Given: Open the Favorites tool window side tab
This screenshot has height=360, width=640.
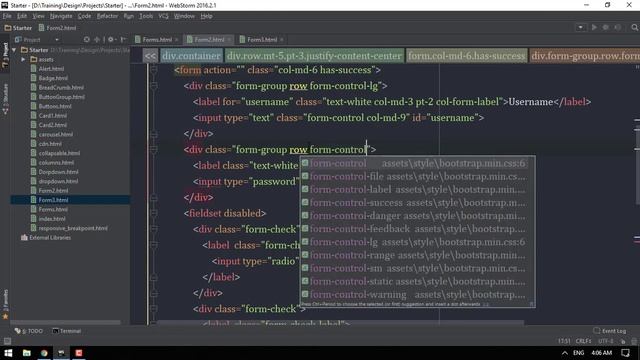Looking at the screenshot, I should click(5, 304).
